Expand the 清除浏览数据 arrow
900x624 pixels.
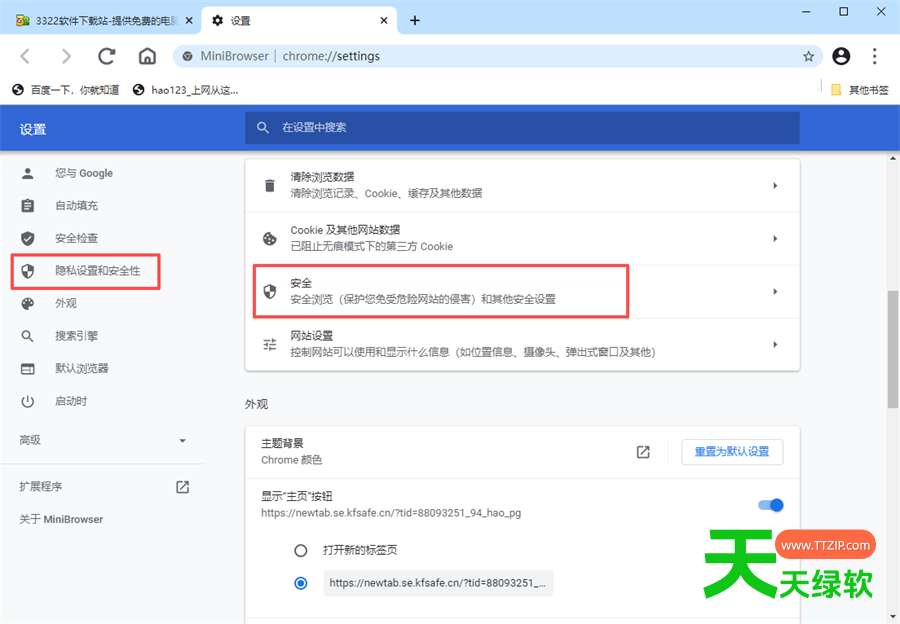[775, 185]
